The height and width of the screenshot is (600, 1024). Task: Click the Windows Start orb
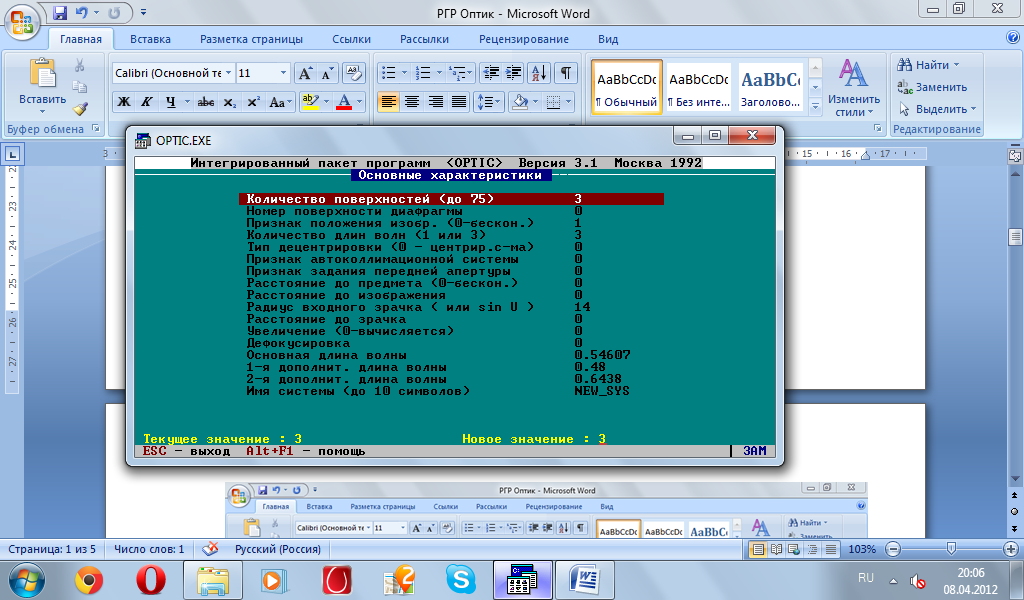27,580
